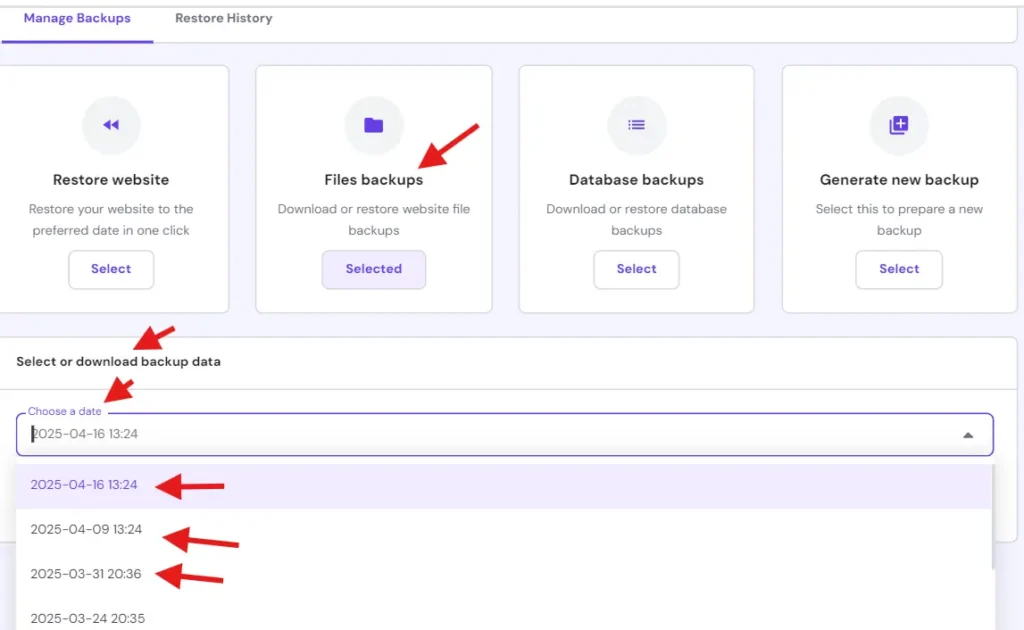The image size is (1024, 630).
Task: Click the Select or download backup data heading
Action: (x=118, y=362)
